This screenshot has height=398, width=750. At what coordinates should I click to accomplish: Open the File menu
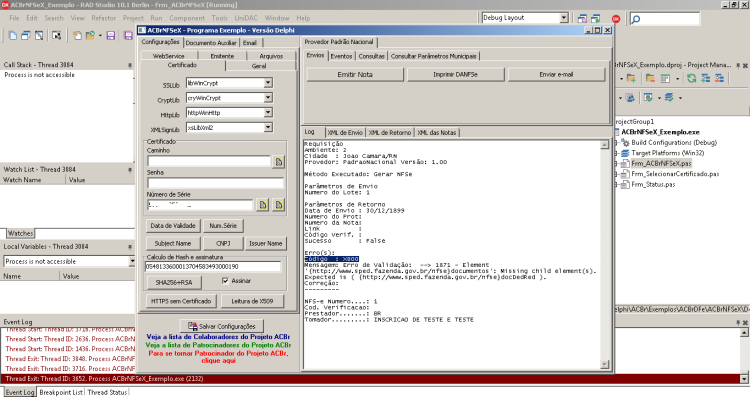click(x=14, y=18)
